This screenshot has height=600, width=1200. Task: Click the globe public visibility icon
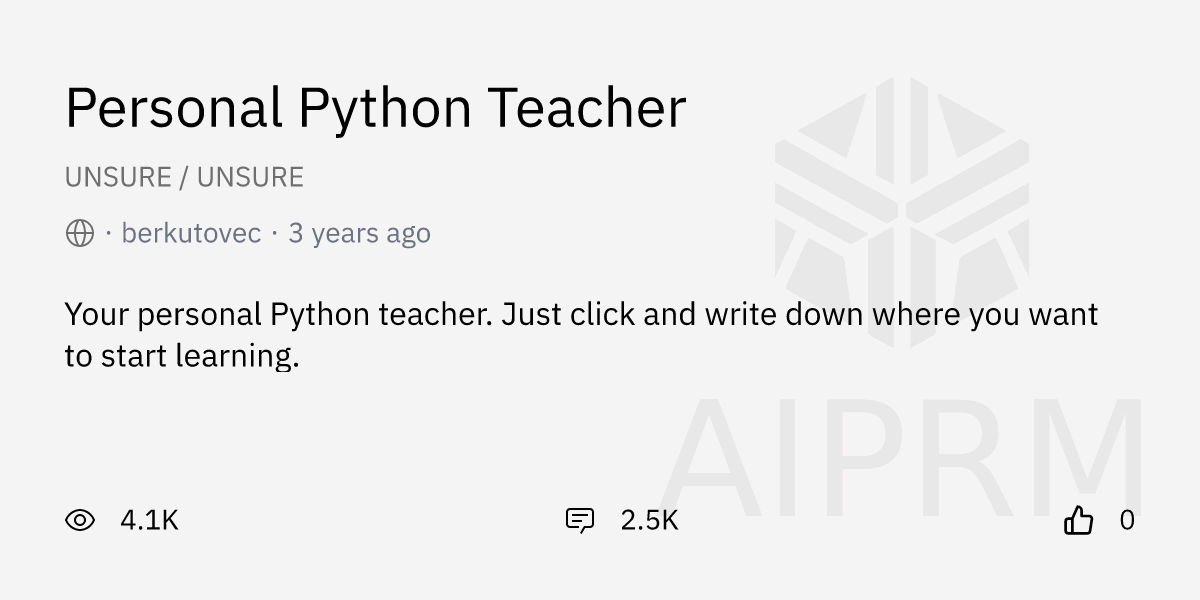coord(80,234)
